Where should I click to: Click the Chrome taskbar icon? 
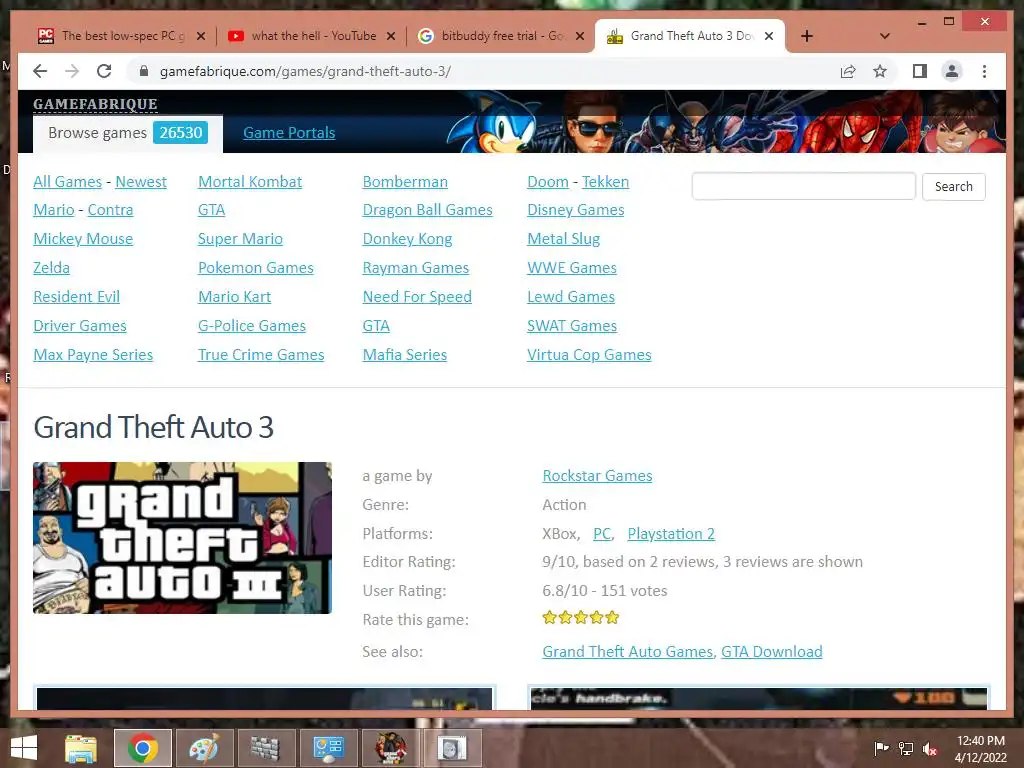click(142, 748)
